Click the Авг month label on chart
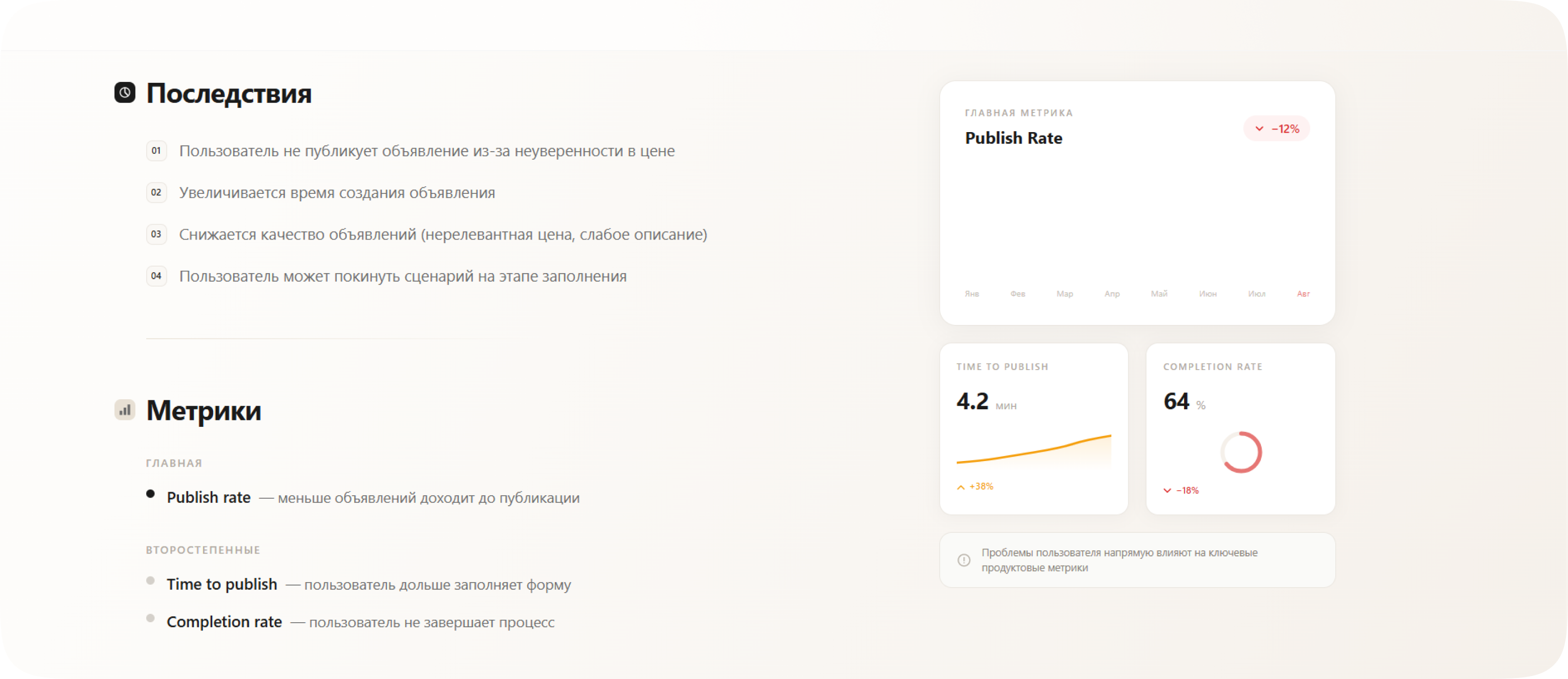 tap(1303, 294)
